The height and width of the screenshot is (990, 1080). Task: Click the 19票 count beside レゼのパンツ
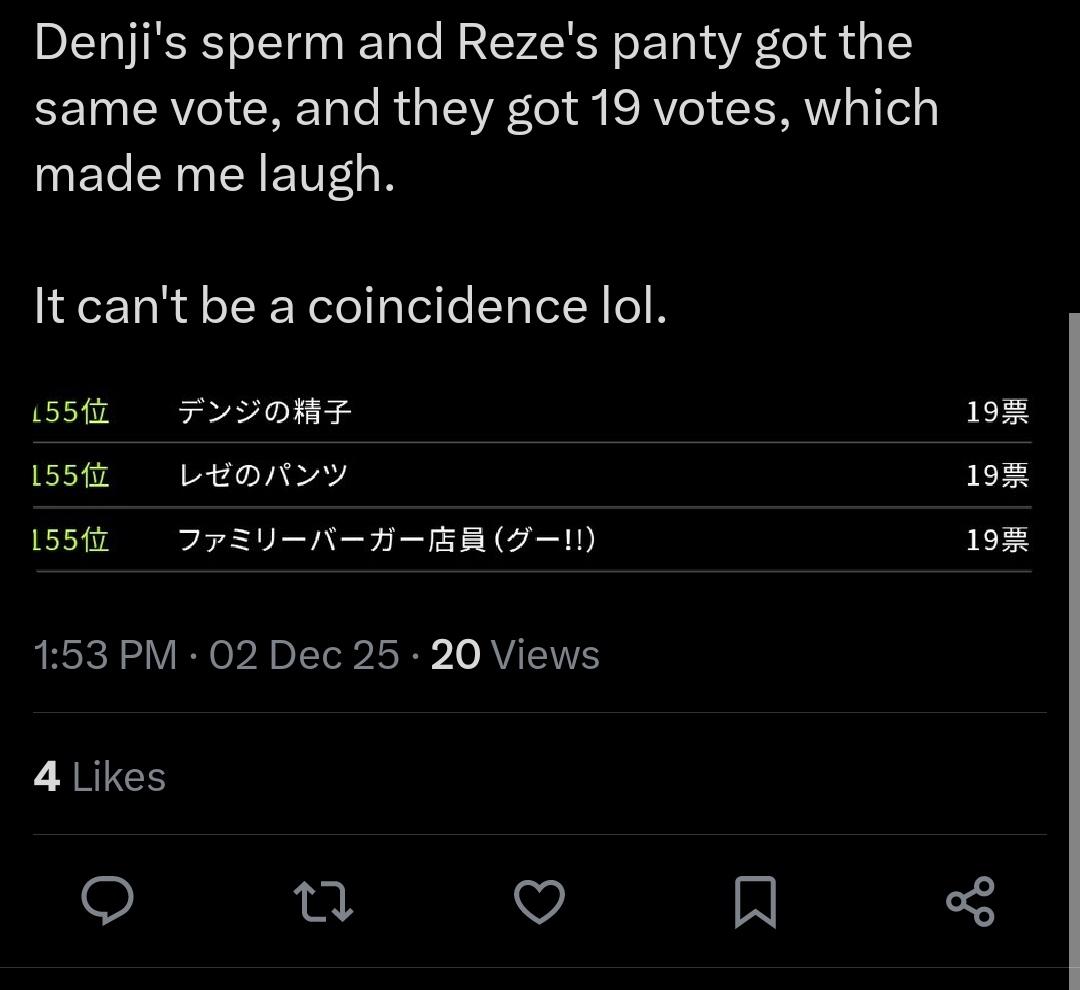click(x=997, y=475)
